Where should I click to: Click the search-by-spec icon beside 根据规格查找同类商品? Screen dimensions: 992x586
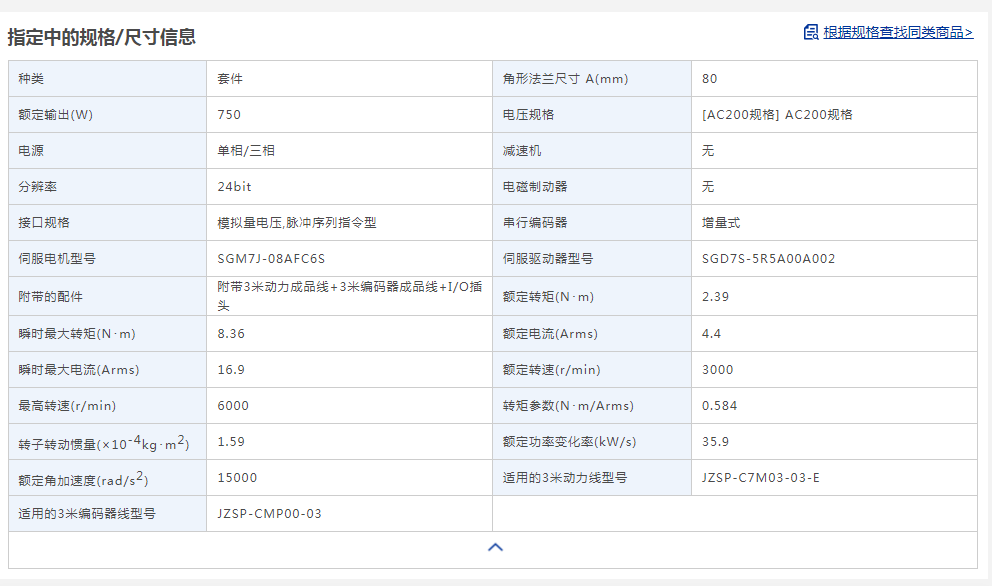pos(811,32)
